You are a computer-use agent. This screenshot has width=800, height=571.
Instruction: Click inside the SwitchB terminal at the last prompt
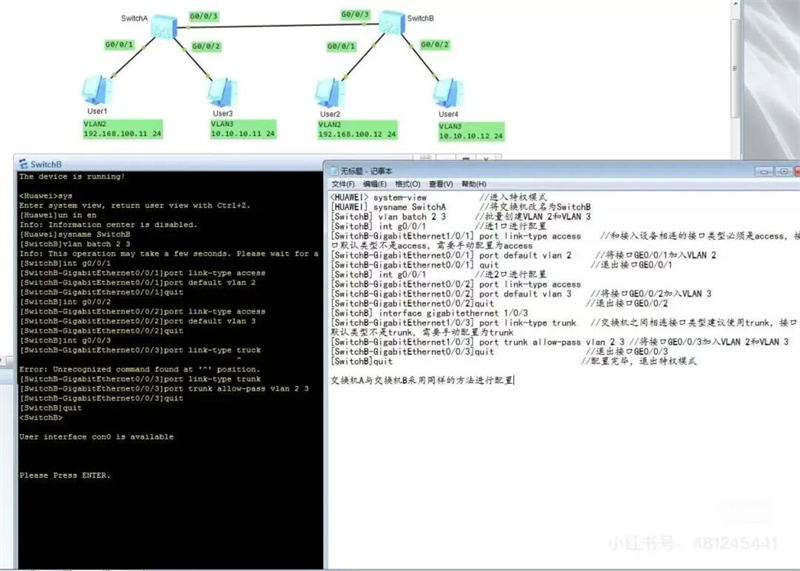[60, 417]
